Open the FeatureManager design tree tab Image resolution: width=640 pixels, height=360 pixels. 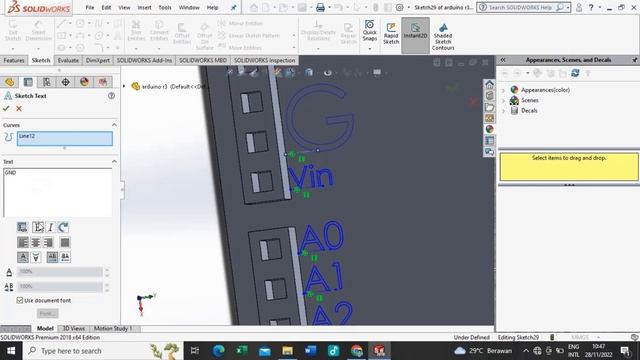coord(9,82)
